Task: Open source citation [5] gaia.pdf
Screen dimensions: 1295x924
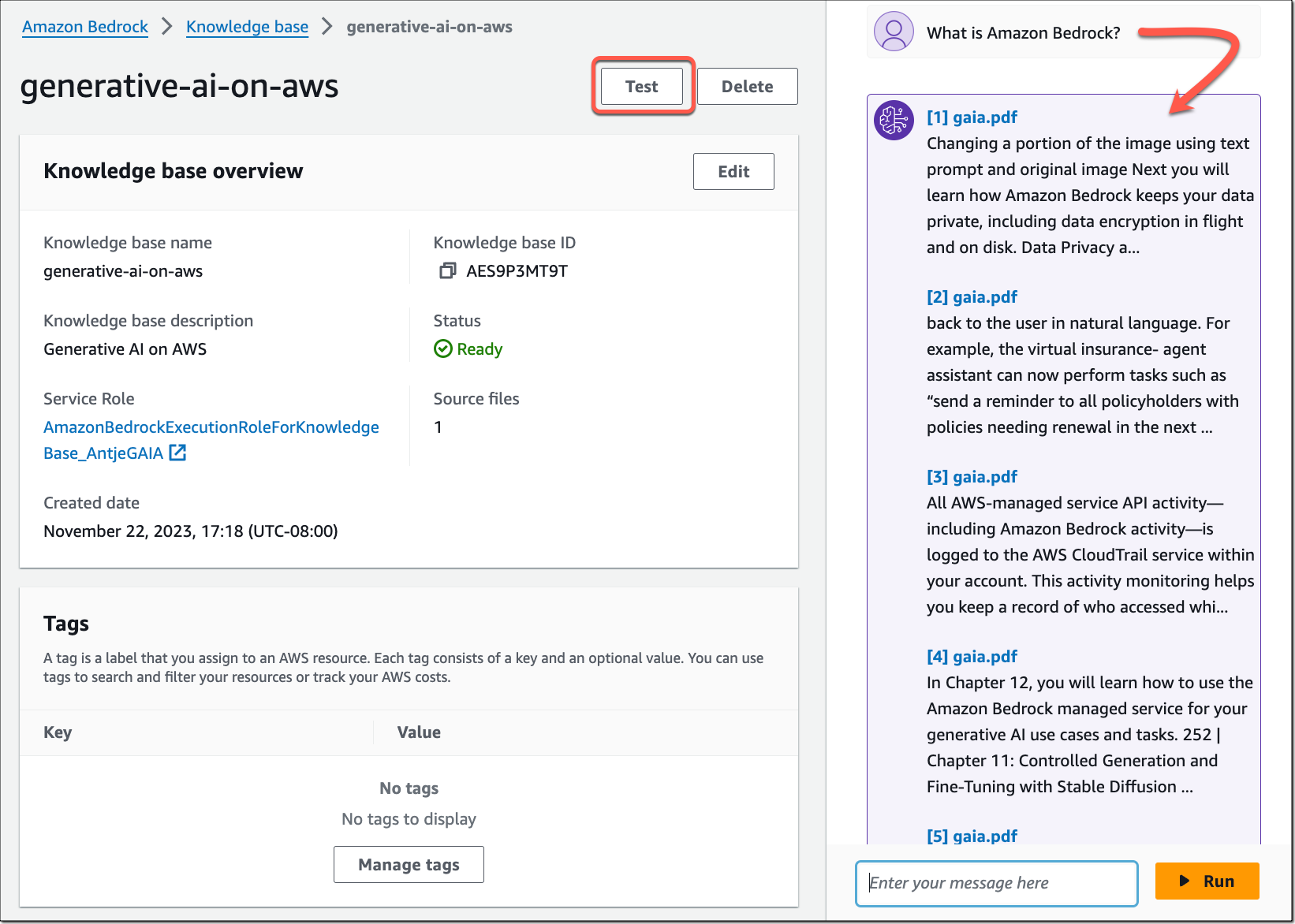Action: [x=972, y=836]
